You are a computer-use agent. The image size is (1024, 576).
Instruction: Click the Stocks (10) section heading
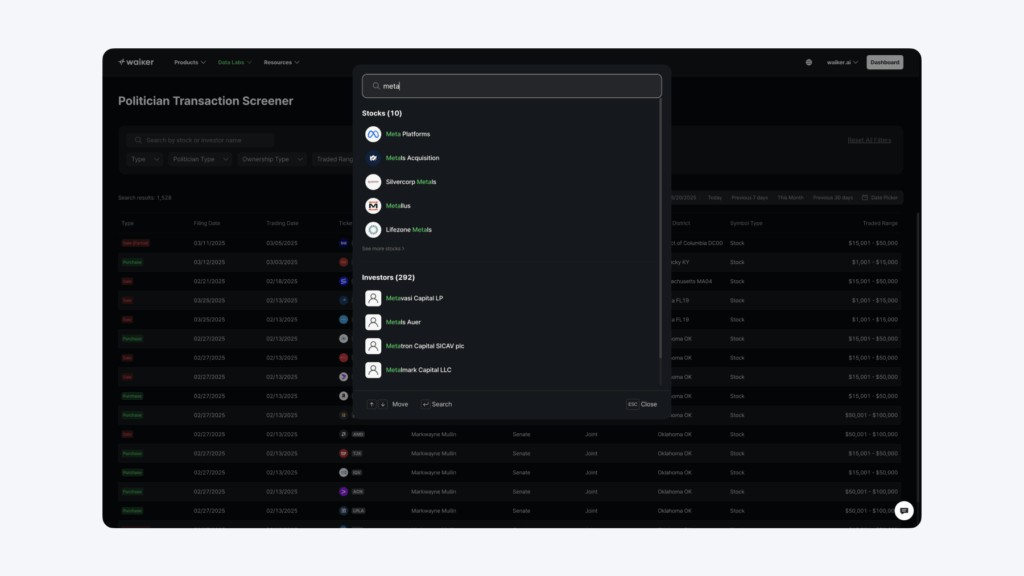[382, 114]
